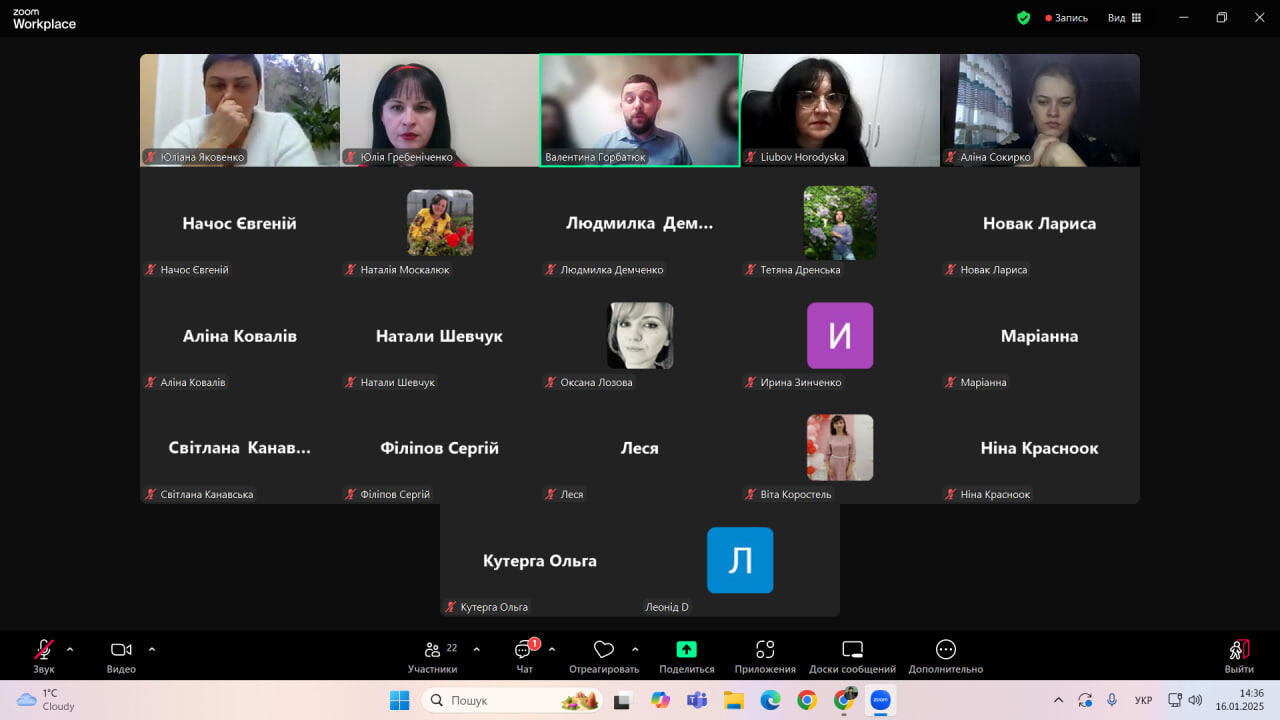Viewport: 1280px width, 720px height.
Task: Show hidden system tray icons
Action: (1058, 700)
